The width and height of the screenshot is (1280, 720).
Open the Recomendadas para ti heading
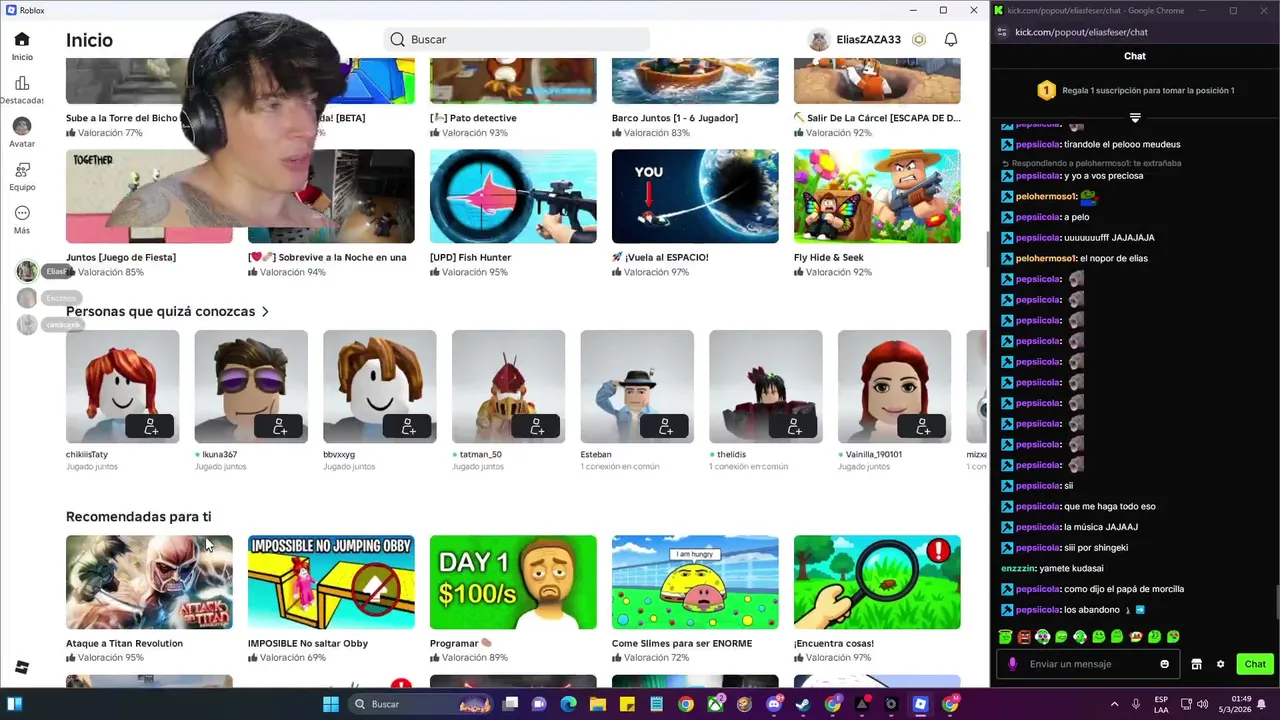point(138,516)
